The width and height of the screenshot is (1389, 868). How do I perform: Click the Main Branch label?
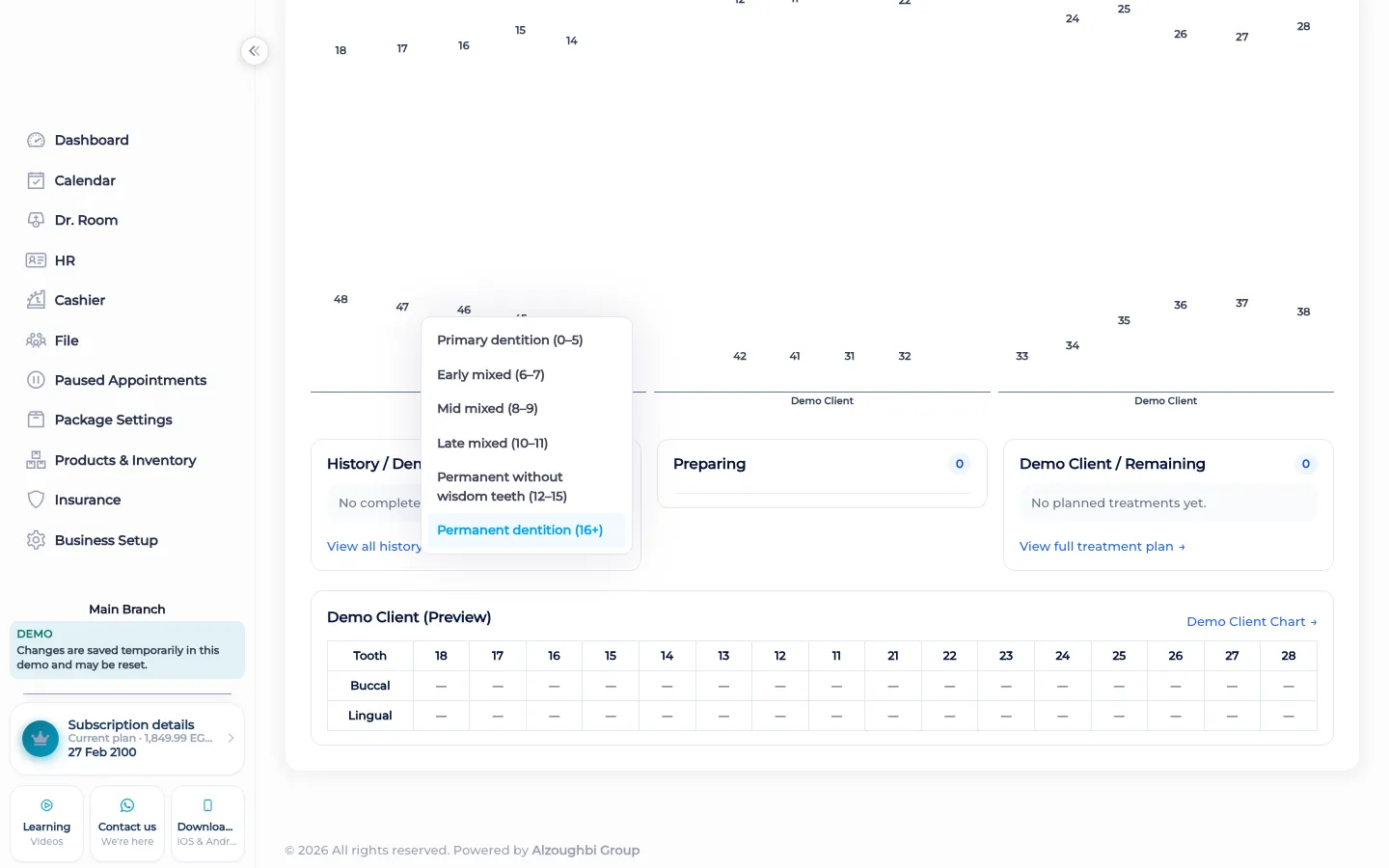coord(127,610)
